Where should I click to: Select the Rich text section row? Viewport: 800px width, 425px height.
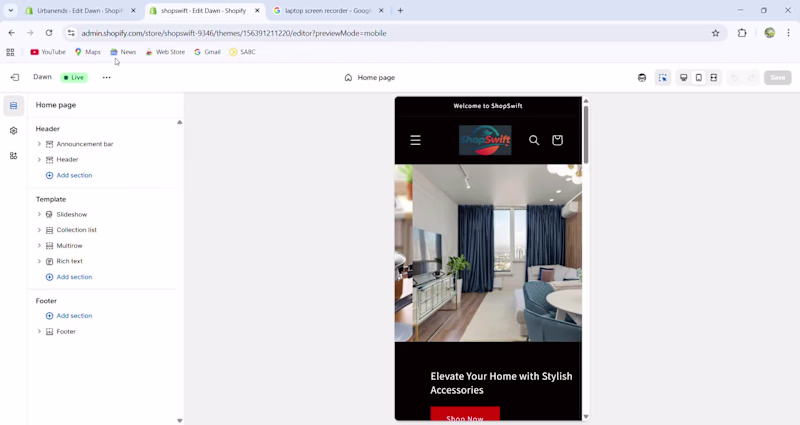coord(106,261)
